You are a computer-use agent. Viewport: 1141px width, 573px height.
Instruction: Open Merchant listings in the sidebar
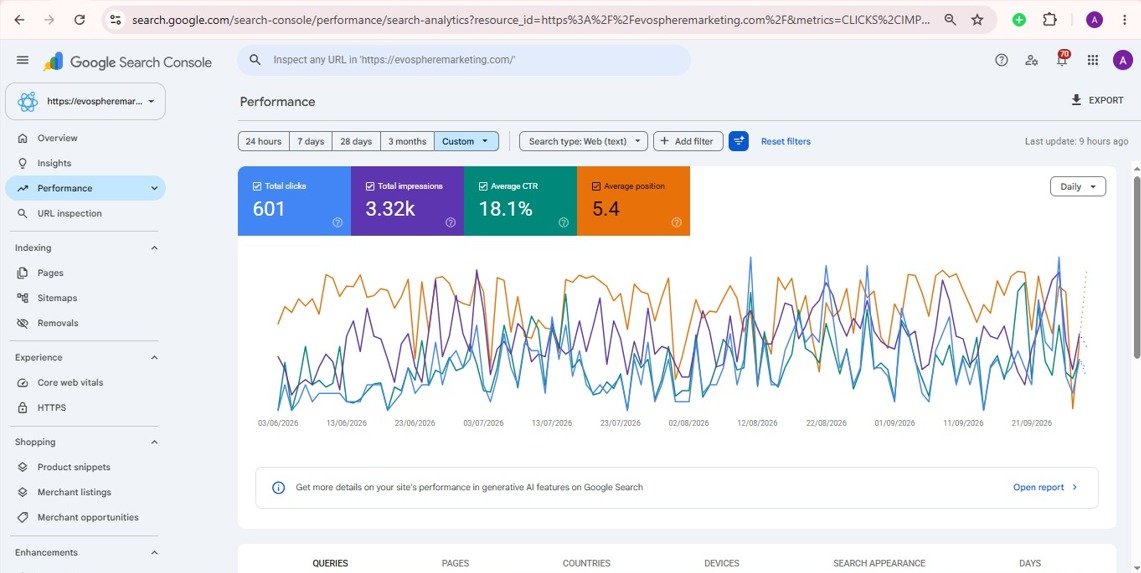(x=85, y=492)
